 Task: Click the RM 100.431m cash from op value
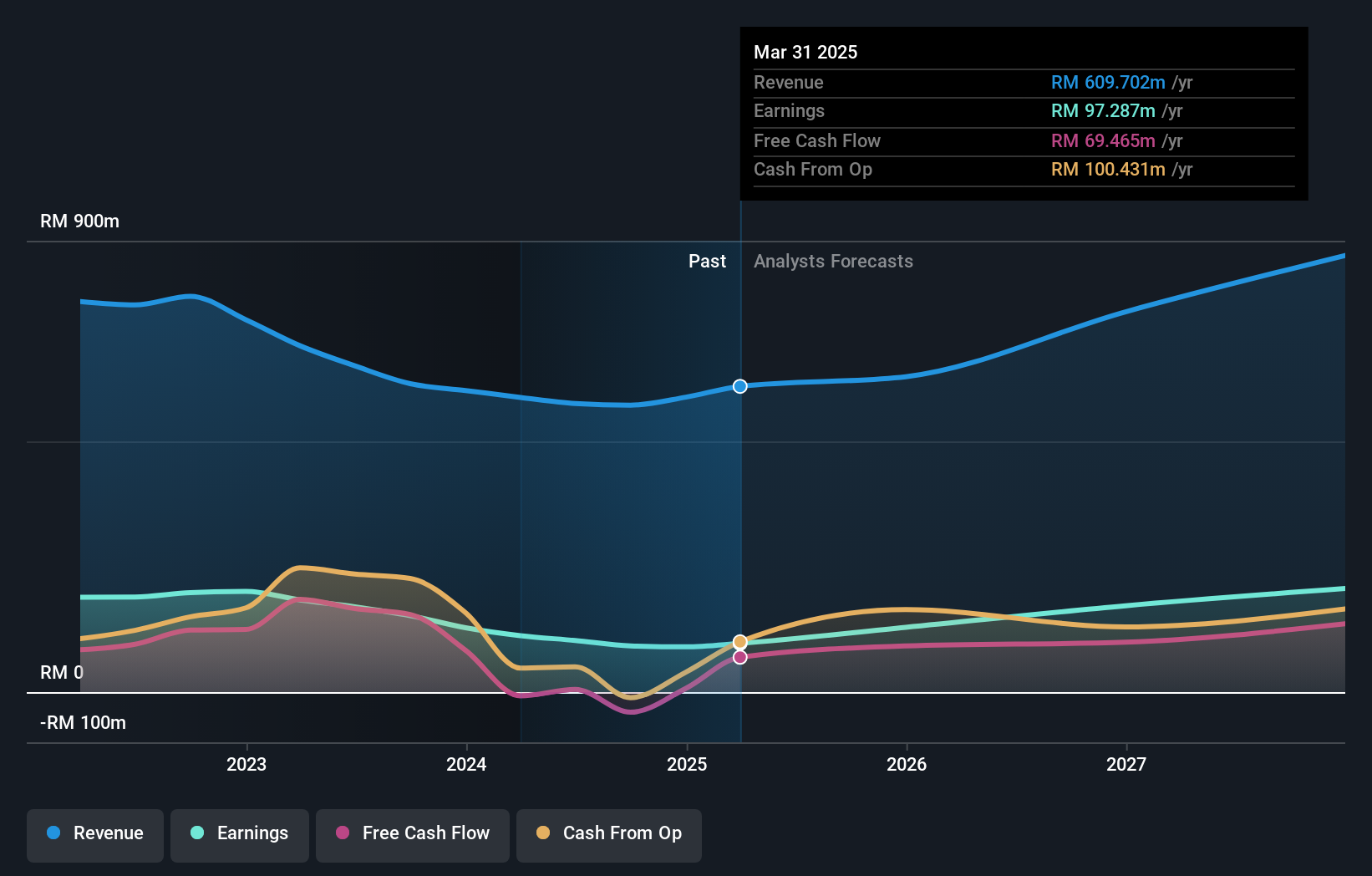(x=1108, y=170)
